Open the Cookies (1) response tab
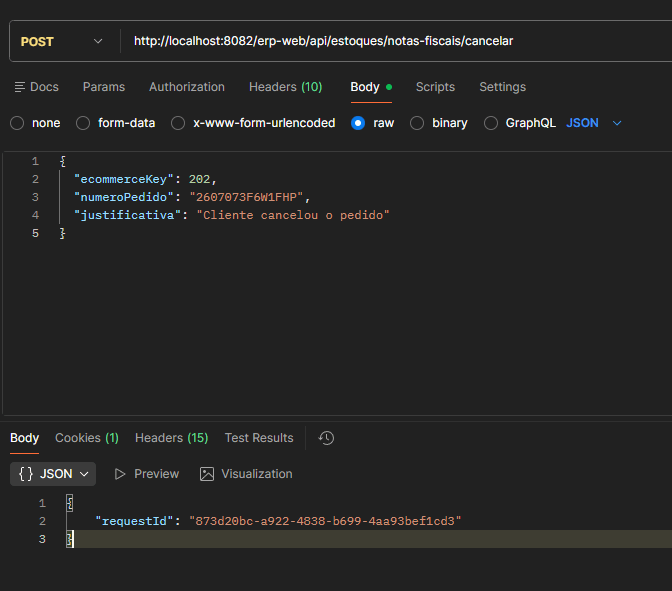672x591 pixels. pos(87,438)
